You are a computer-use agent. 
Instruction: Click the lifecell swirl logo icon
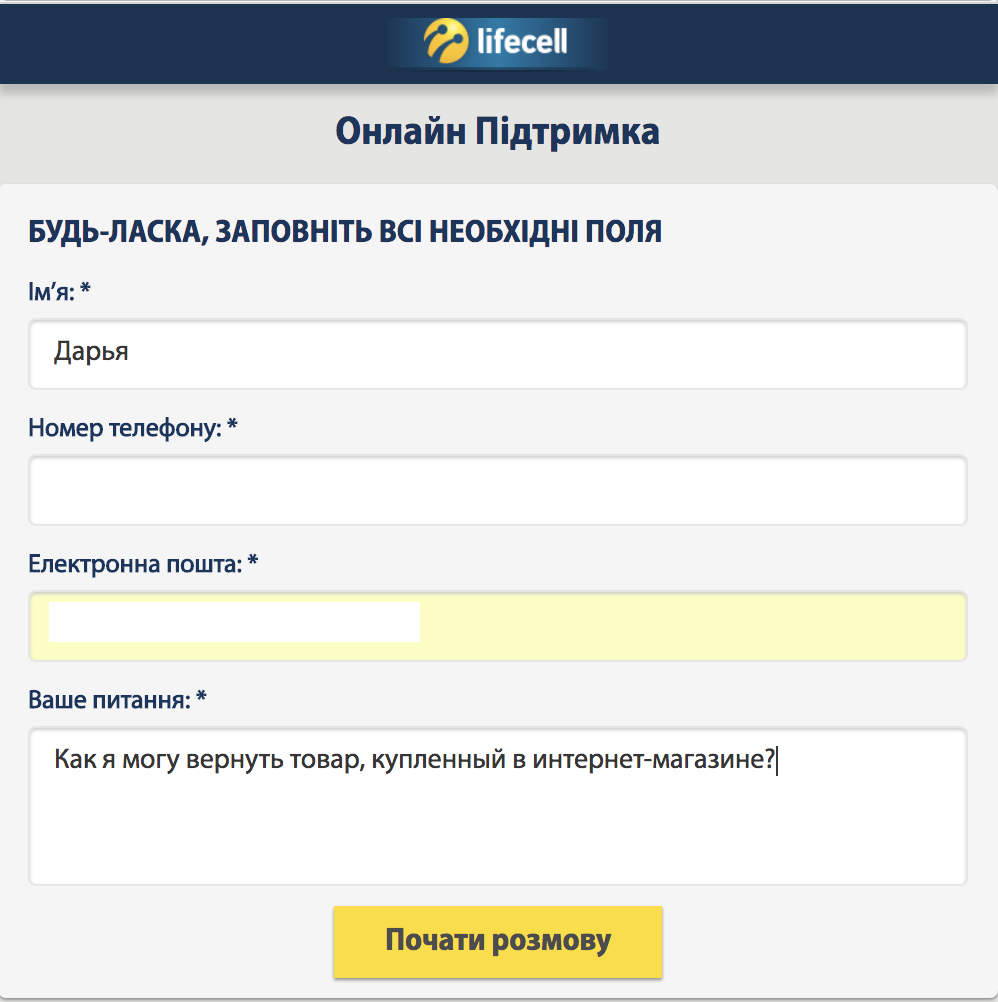(445, 42)
